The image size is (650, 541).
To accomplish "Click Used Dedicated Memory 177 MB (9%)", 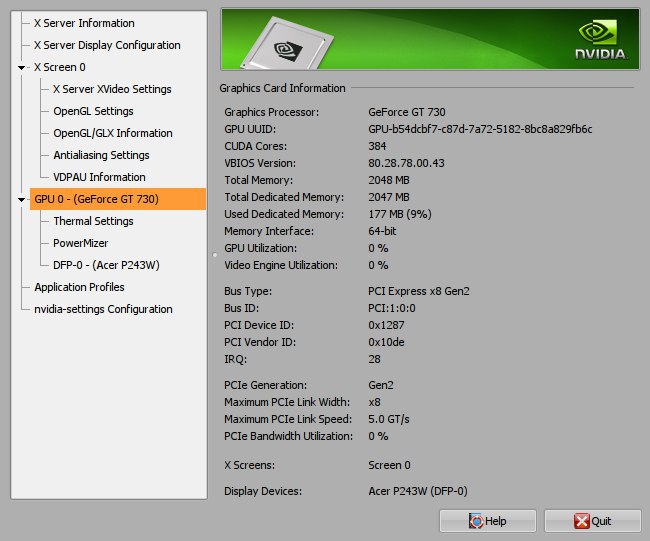I will tap(400, 214).
